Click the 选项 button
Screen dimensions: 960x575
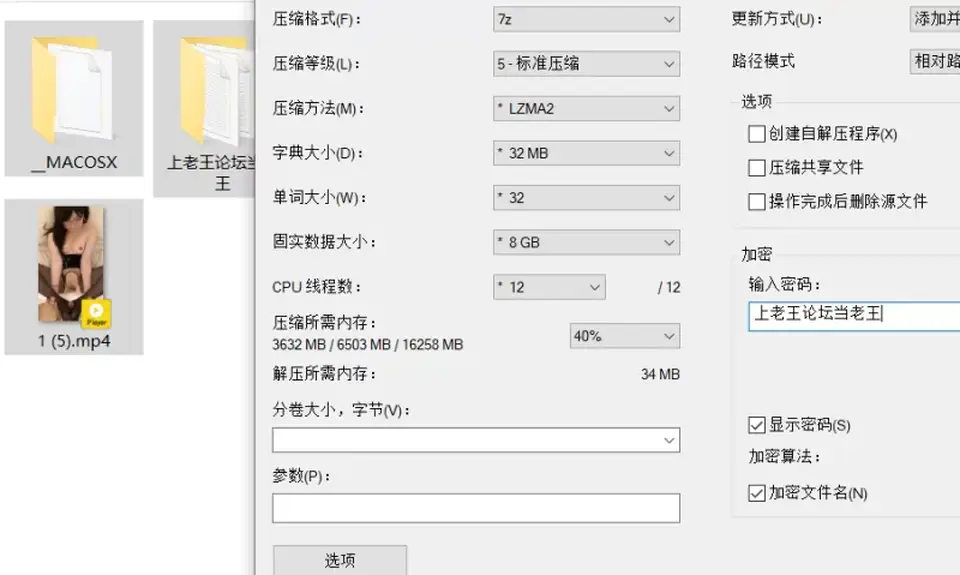tap(340, 560)
